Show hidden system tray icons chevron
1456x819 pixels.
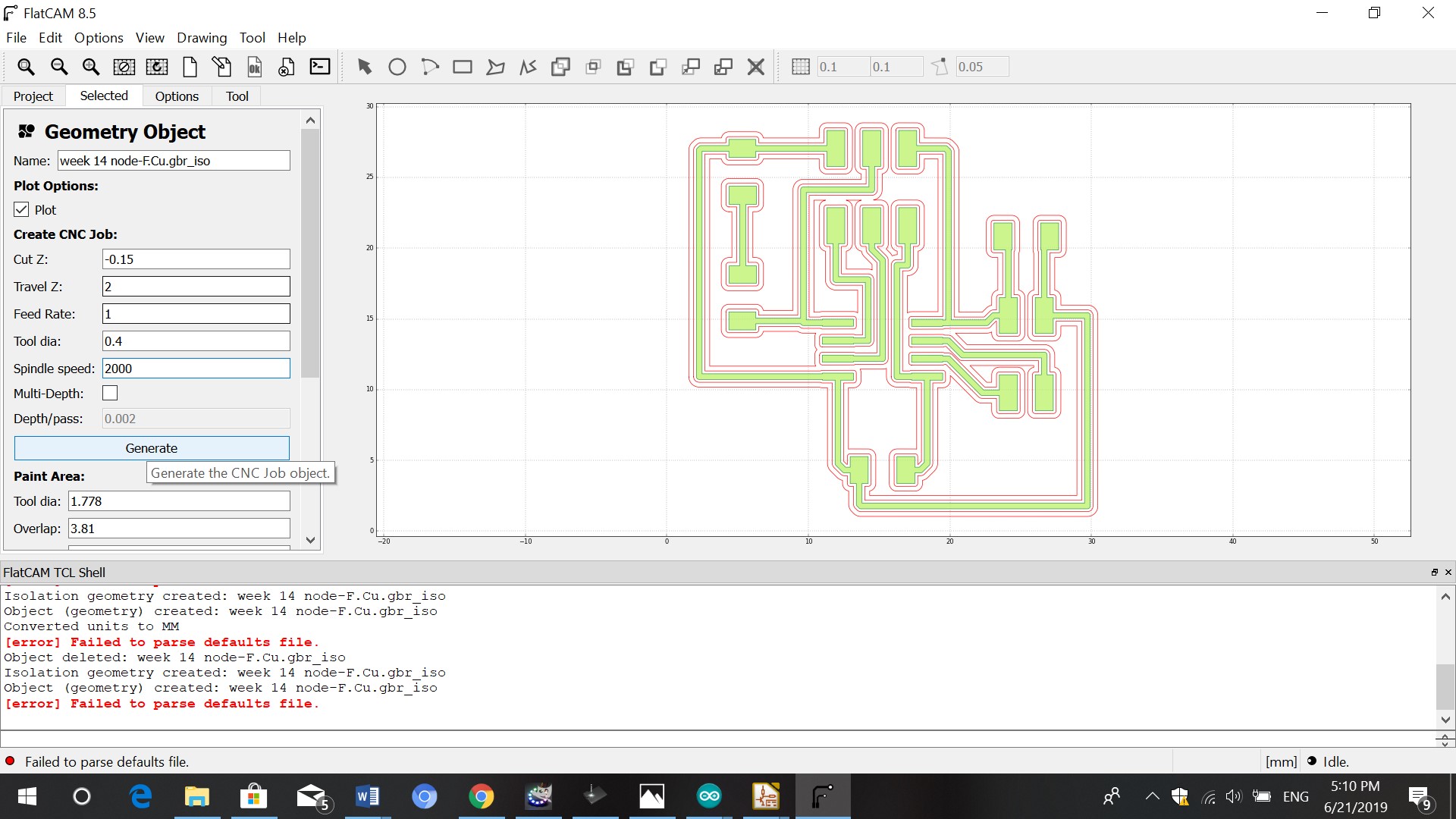click(1152, 796)
